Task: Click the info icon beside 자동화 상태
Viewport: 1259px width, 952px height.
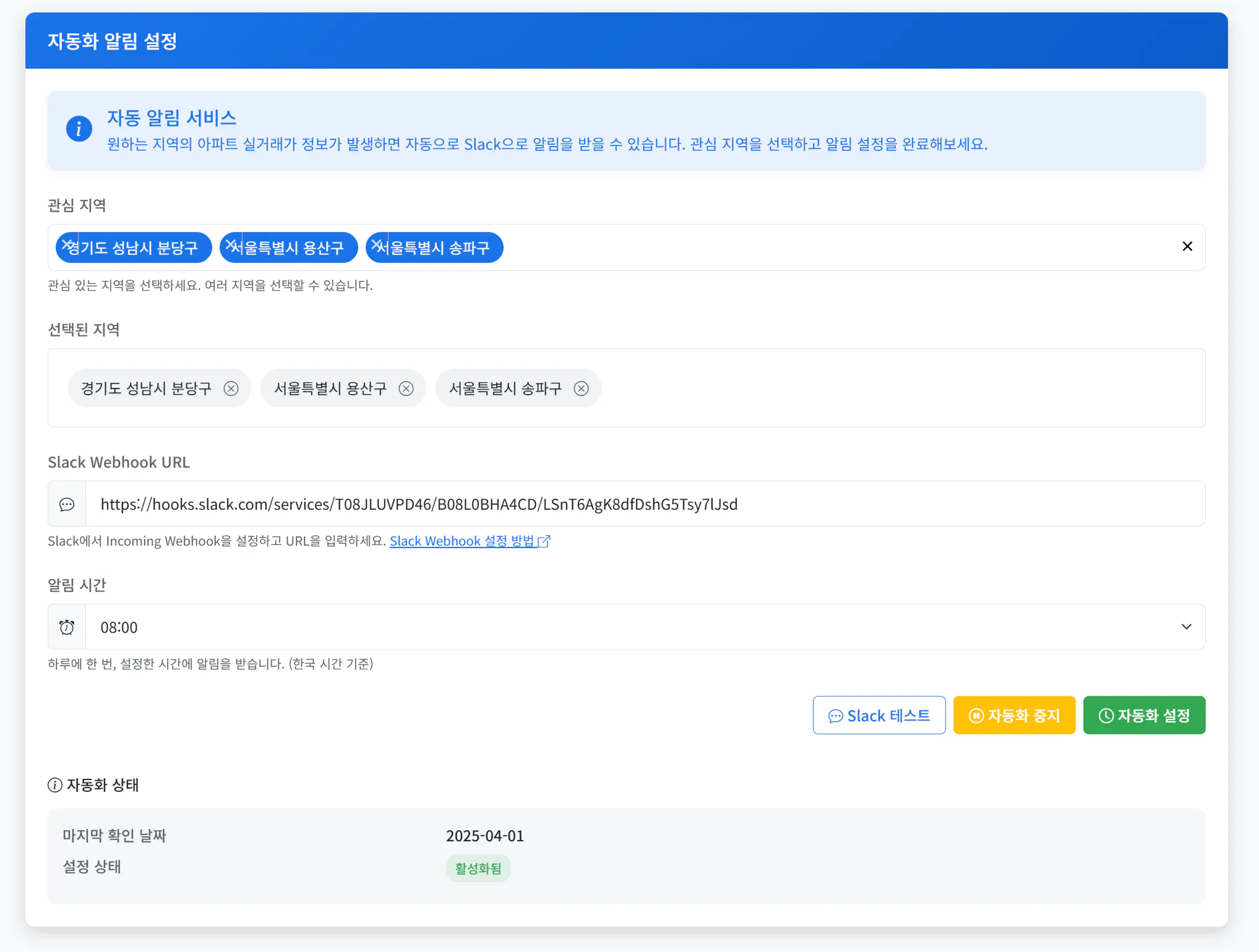Action: [55, 785]
